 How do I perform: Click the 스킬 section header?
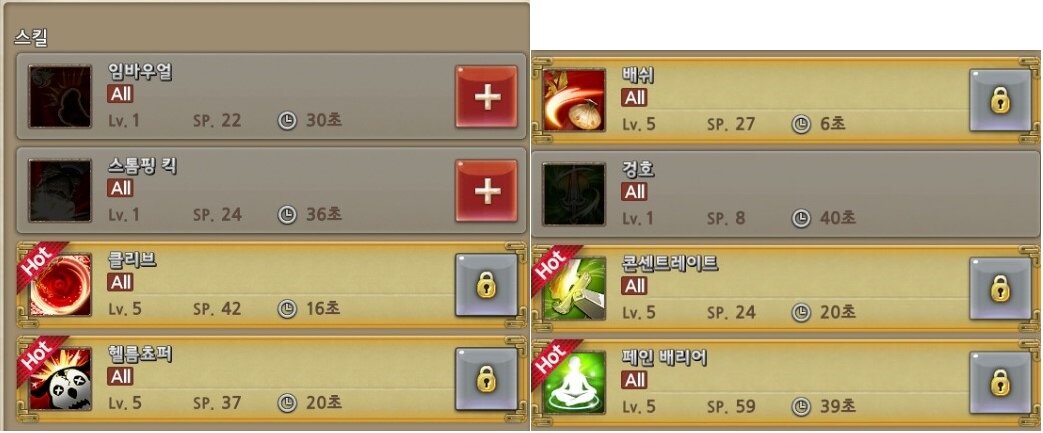tap(31, 37)
